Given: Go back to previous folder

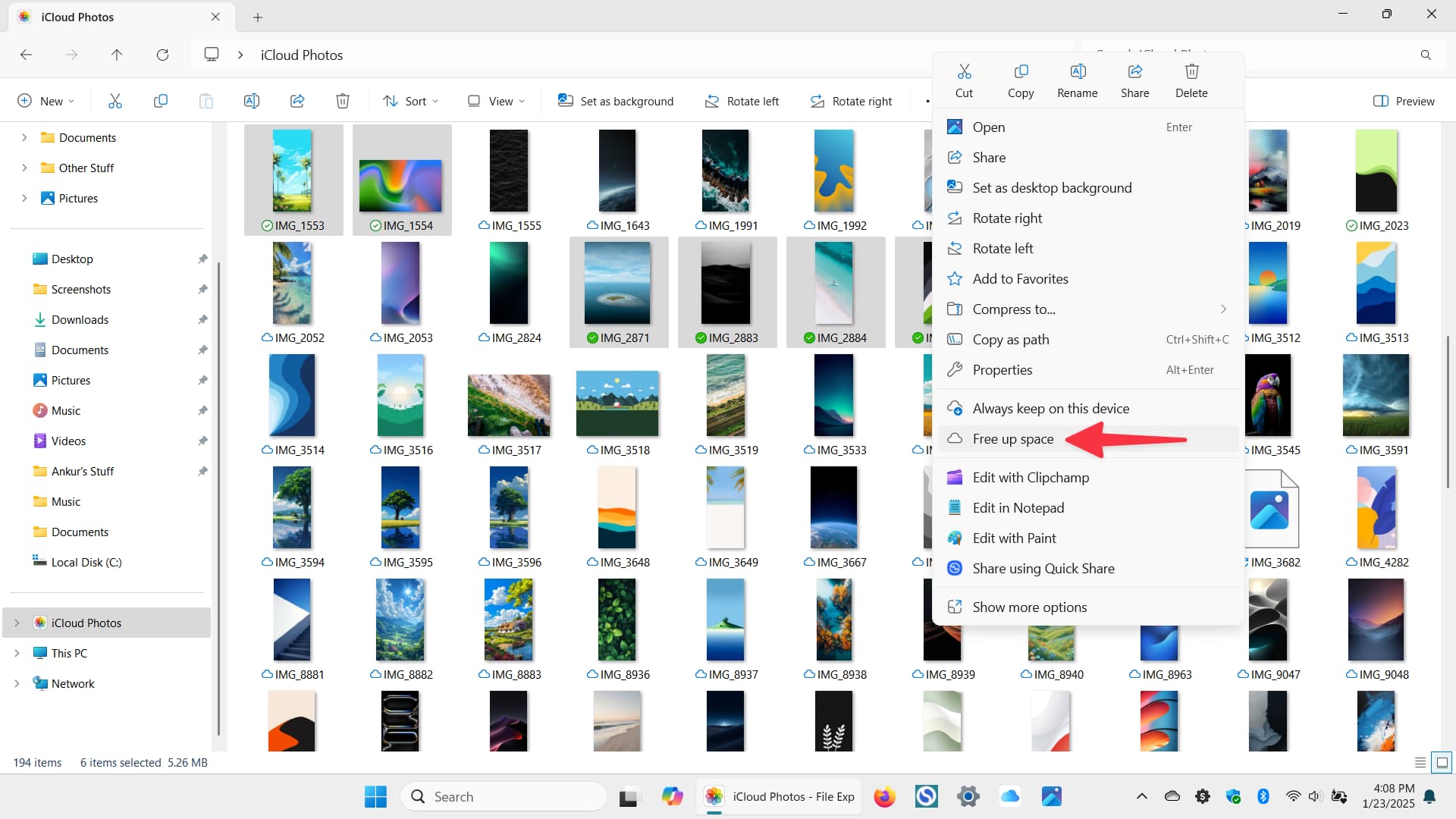Looking at the screenshot, I should [x=26, y=55].
